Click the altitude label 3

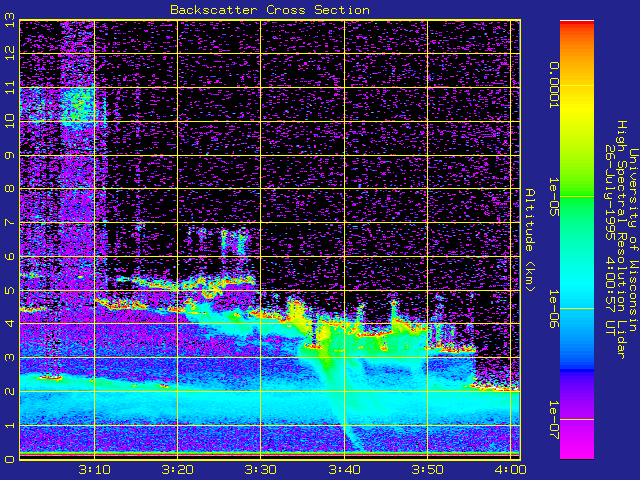click(9, 358)
